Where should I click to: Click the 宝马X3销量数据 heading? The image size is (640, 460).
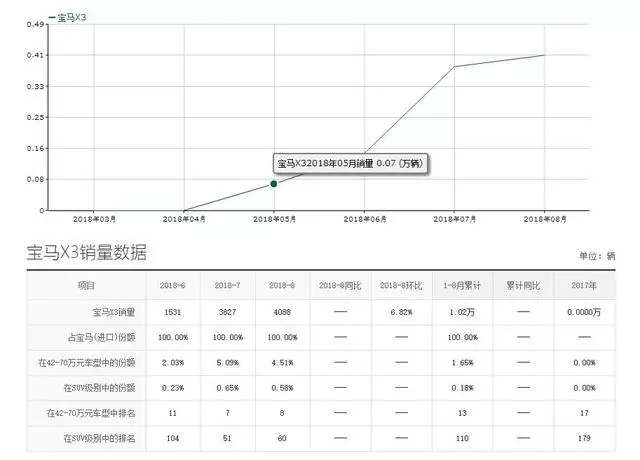87,253
